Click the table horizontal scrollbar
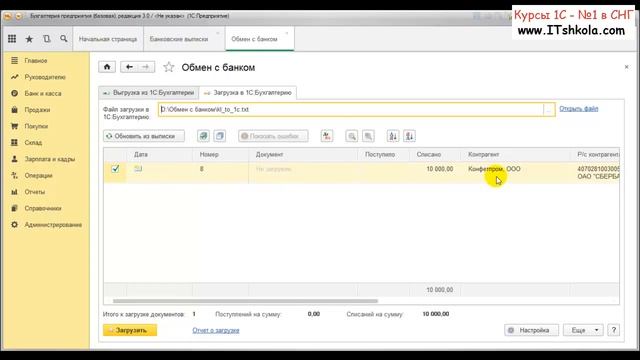The width and height of the screenshot is (640, 360). tap(245, 301)
